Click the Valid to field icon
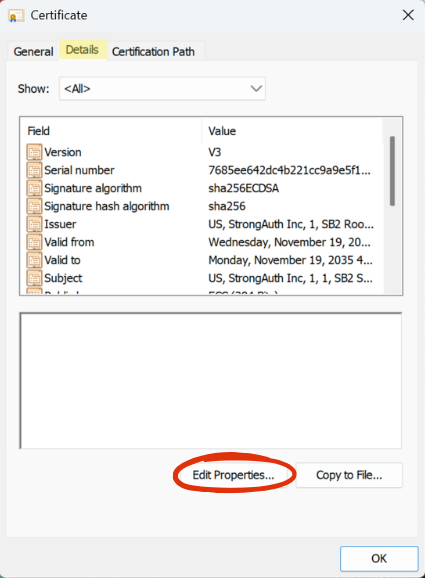The height and width of the screenshot is (578, 425). point(34,260)
